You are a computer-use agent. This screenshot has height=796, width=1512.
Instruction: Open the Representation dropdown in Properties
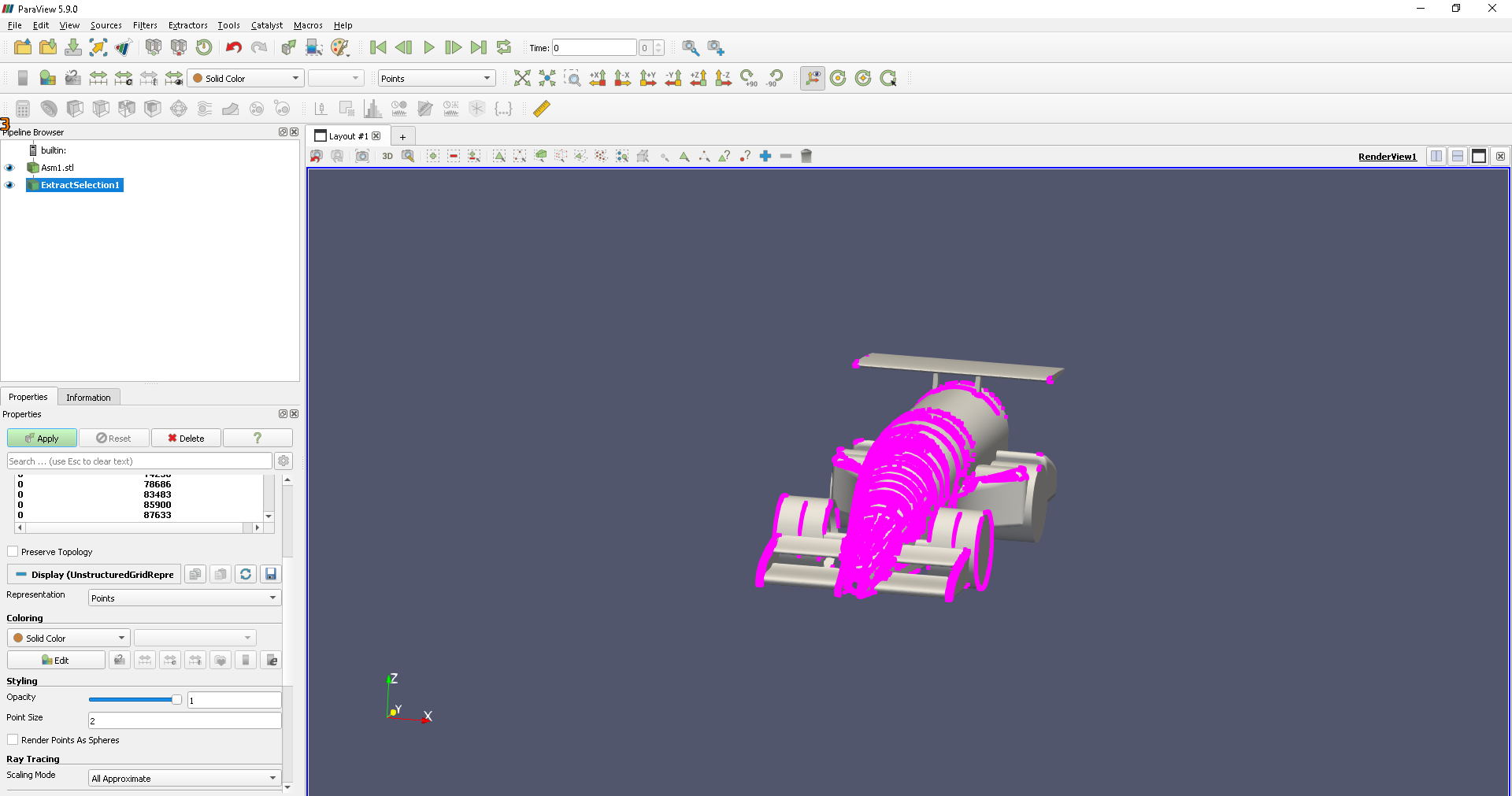point(184,598)
